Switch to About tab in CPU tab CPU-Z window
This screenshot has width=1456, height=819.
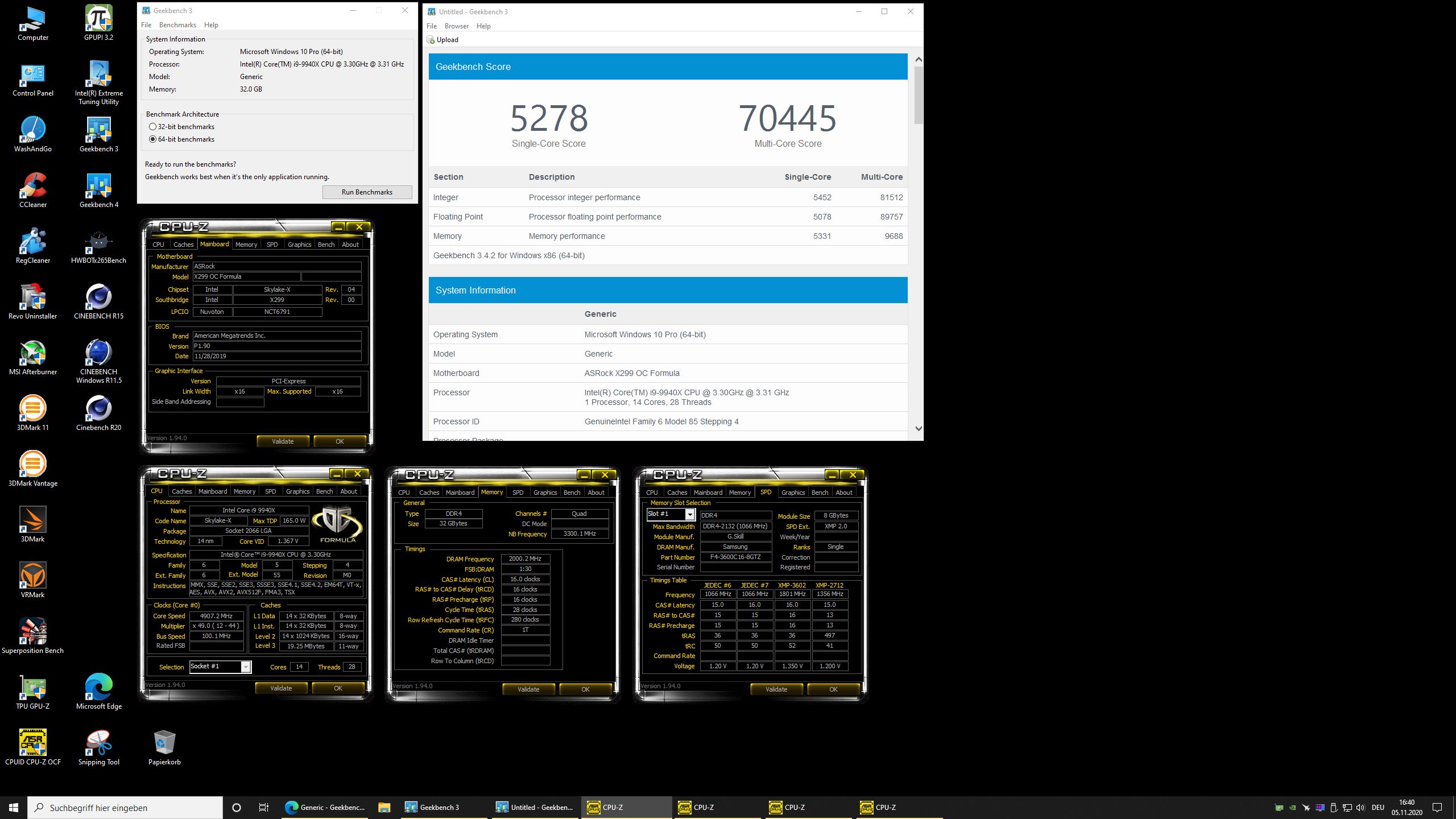[x=349, y=491]
